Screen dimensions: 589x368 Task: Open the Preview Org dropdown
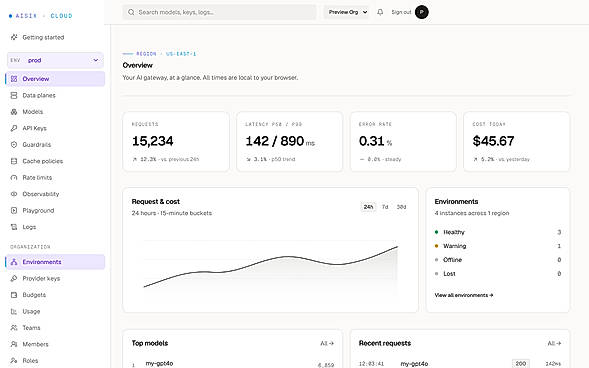(346, 12)
